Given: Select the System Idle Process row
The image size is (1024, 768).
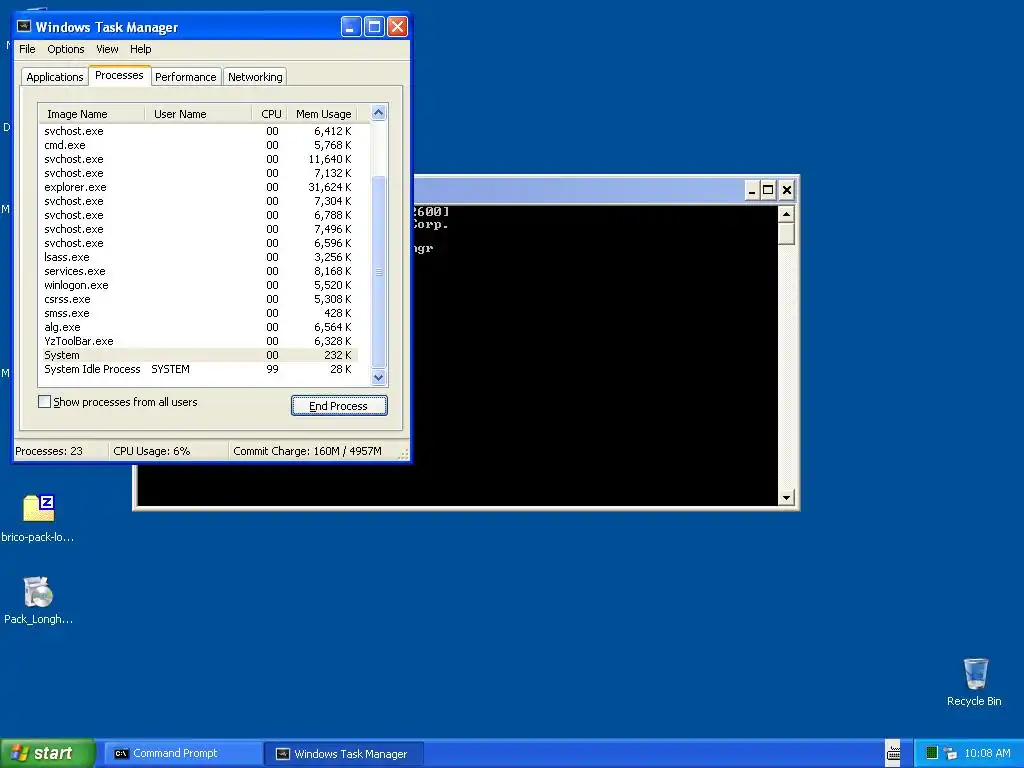Looking at the screenshot, I should coord(199,369).
